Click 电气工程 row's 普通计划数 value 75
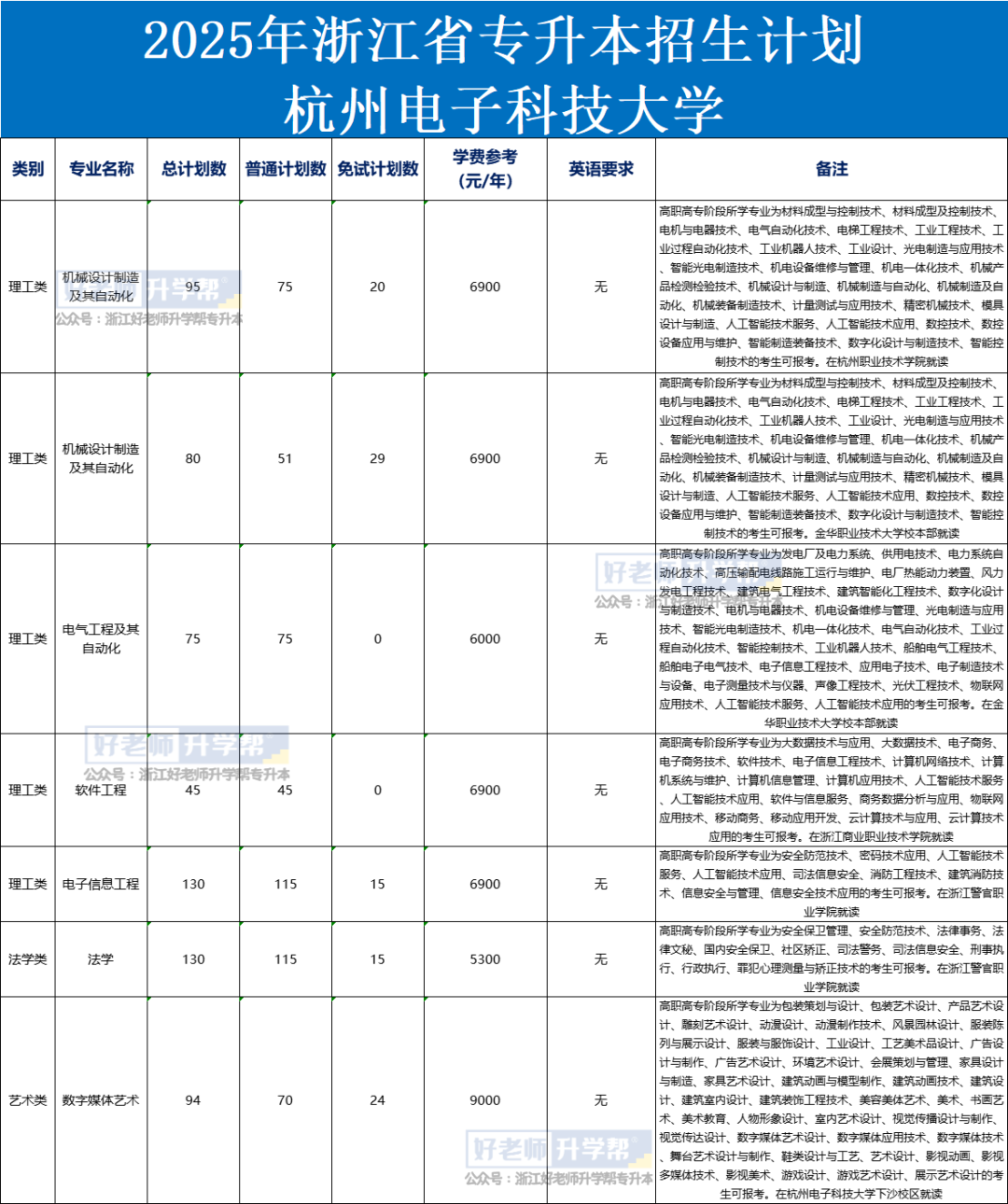This screenshot has width=1008, height=1204. tap(286, 638)
